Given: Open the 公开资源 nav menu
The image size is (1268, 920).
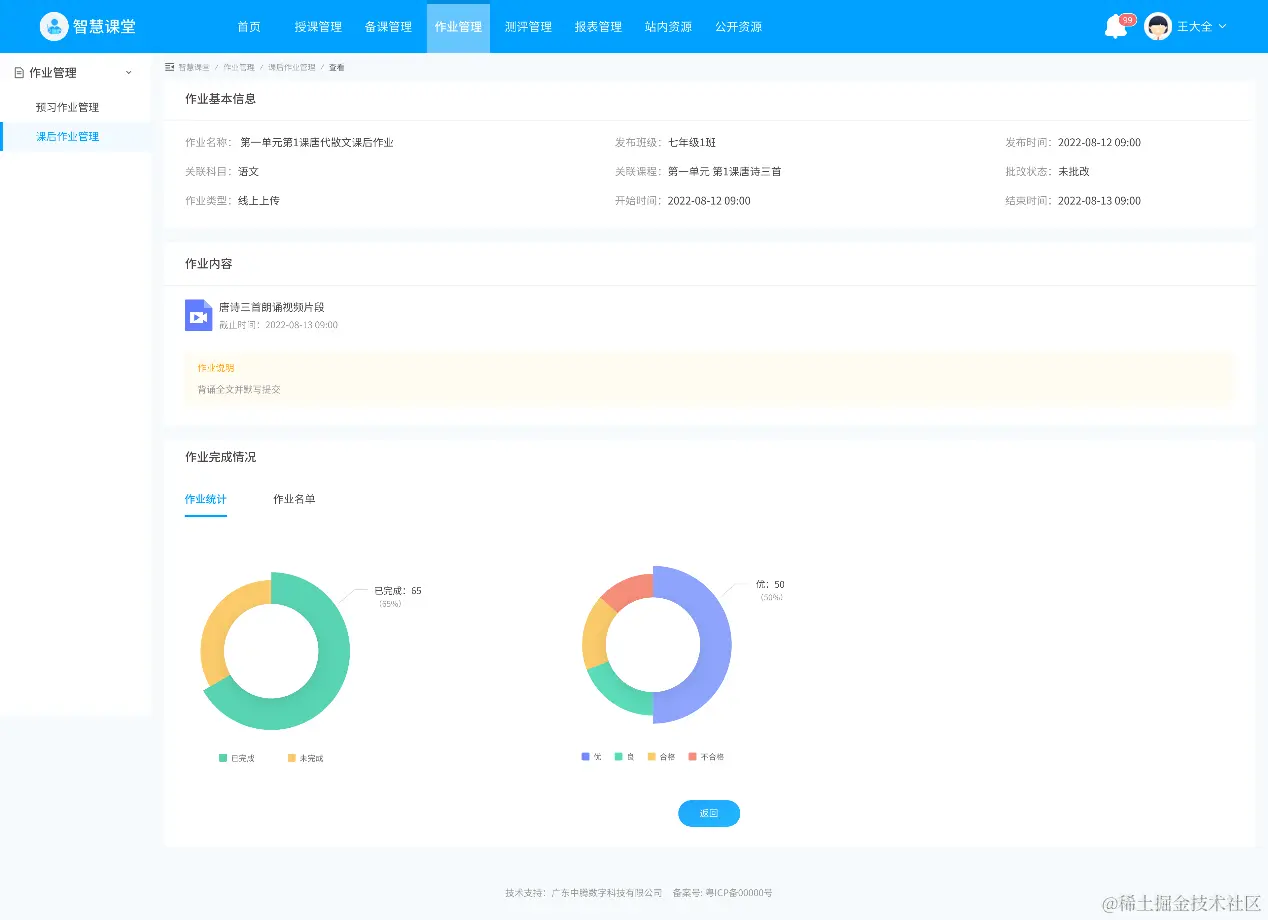Looking at the screenshot, I should pyautogui.click(x=738, y=27).
